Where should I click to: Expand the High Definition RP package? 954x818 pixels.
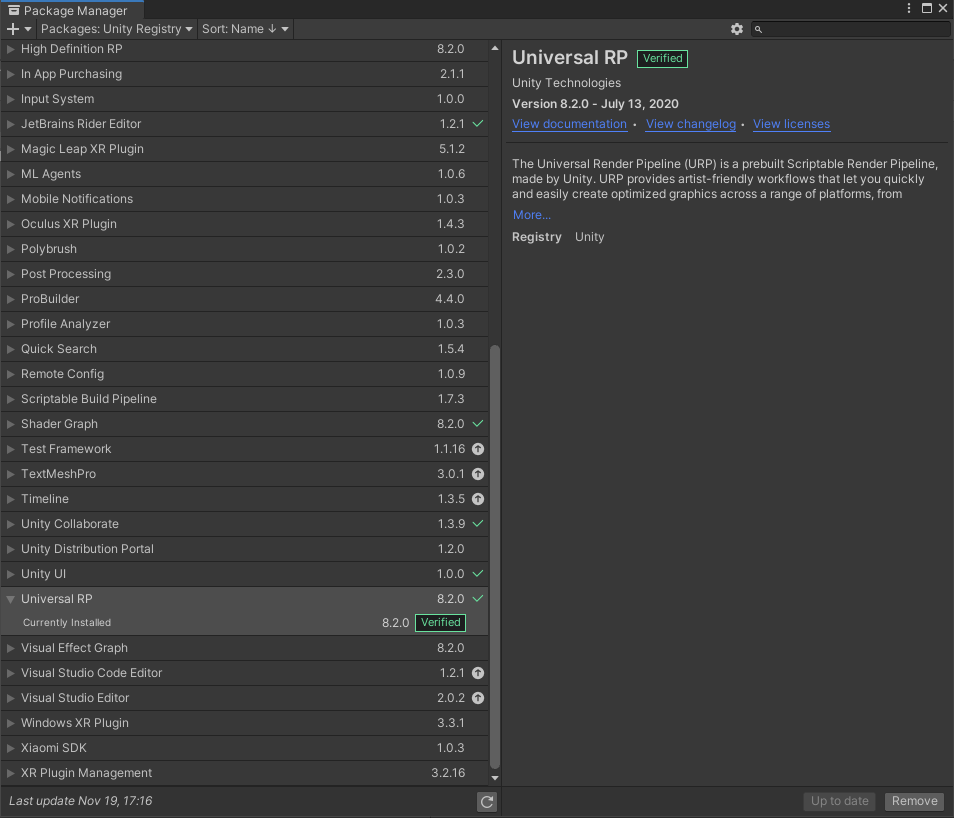[x=11, y=49]
